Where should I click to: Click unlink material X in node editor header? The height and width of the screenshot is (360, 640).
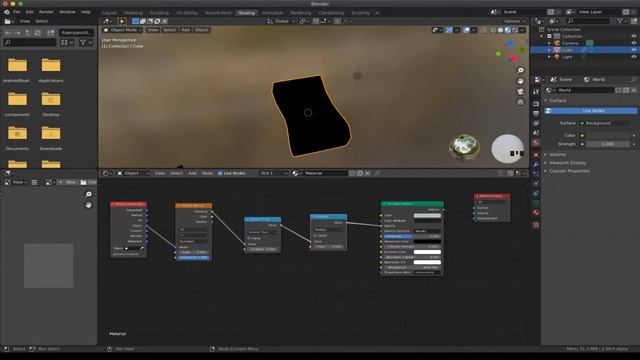(367, 173)
